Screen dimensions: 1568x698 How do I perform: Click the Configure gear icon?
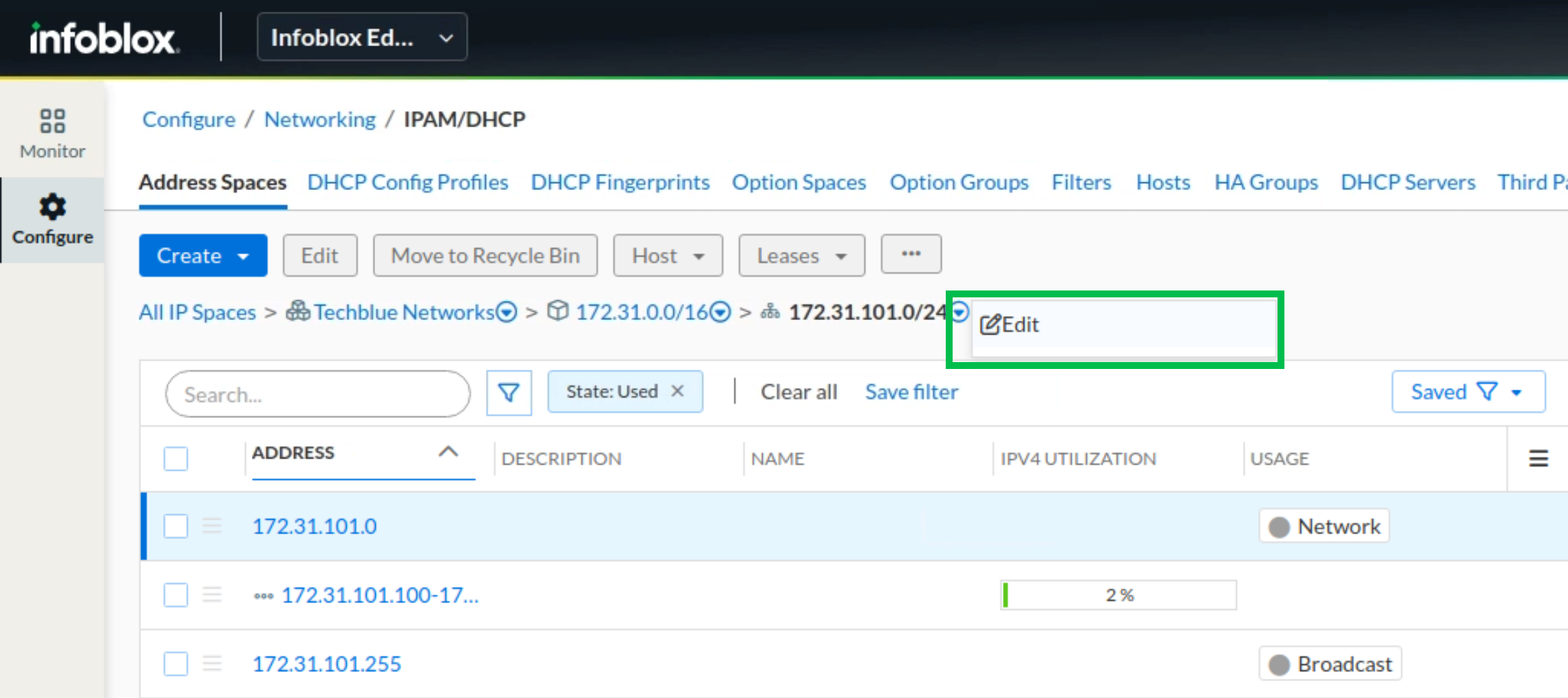(x=52, y=207)
